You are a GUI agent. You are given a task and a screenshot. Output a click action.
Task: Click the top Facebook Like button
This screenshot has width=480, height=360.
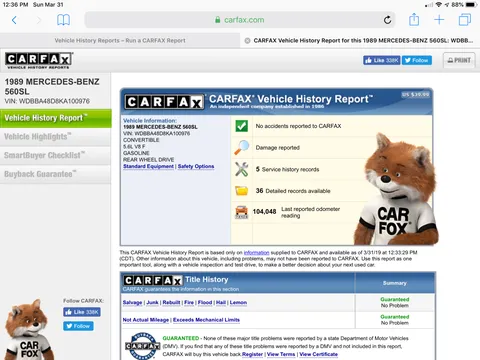(x=382, y=60)
